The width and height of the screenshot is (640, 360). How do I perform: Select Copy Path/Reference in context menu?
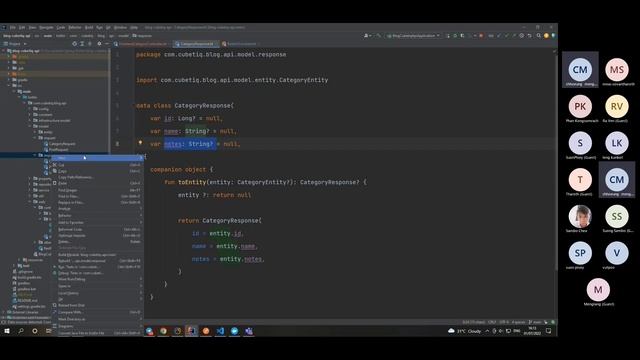click(98, 177)
